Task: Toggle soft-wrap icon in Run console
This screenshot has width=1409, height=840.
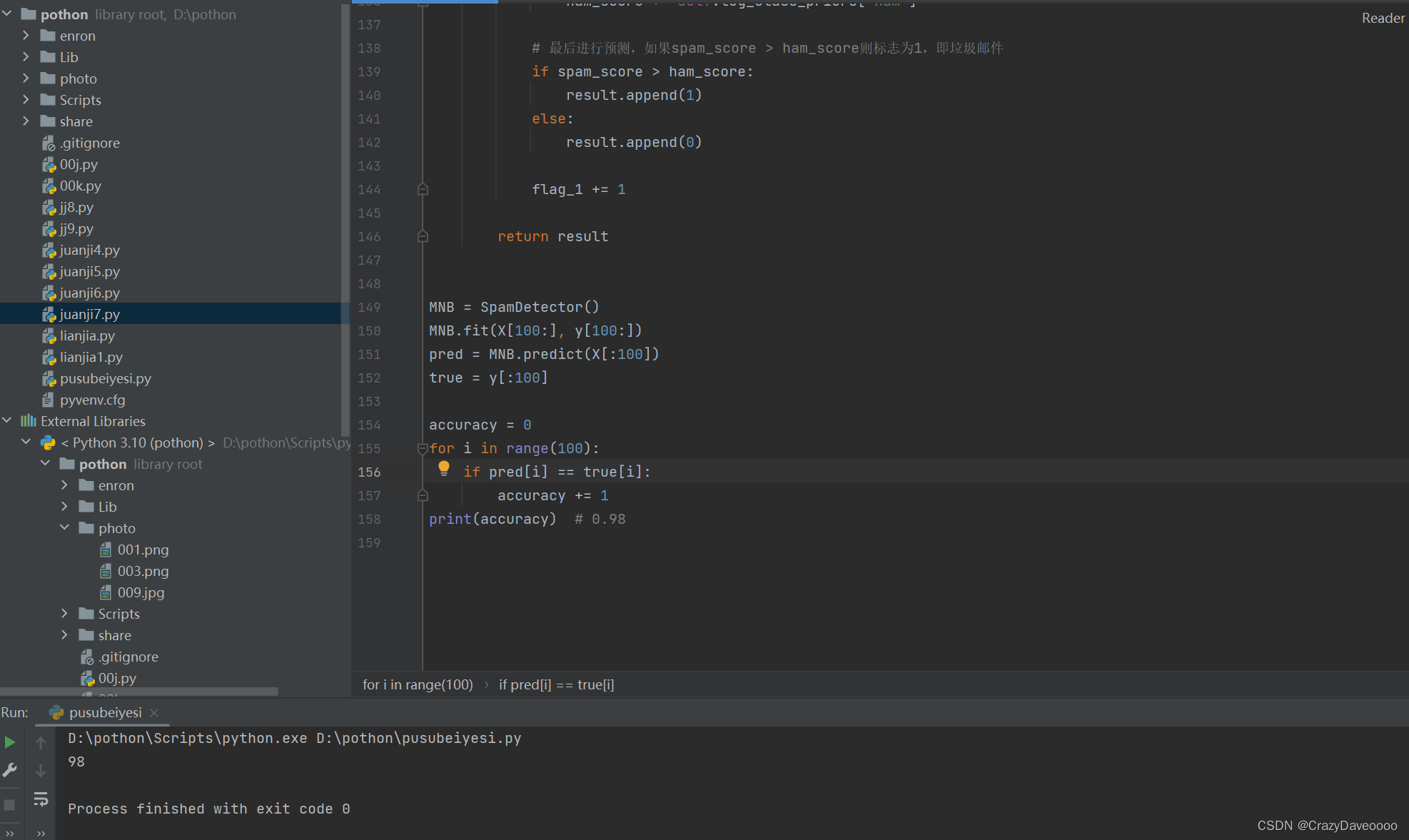Action: [x=41, y=799]
